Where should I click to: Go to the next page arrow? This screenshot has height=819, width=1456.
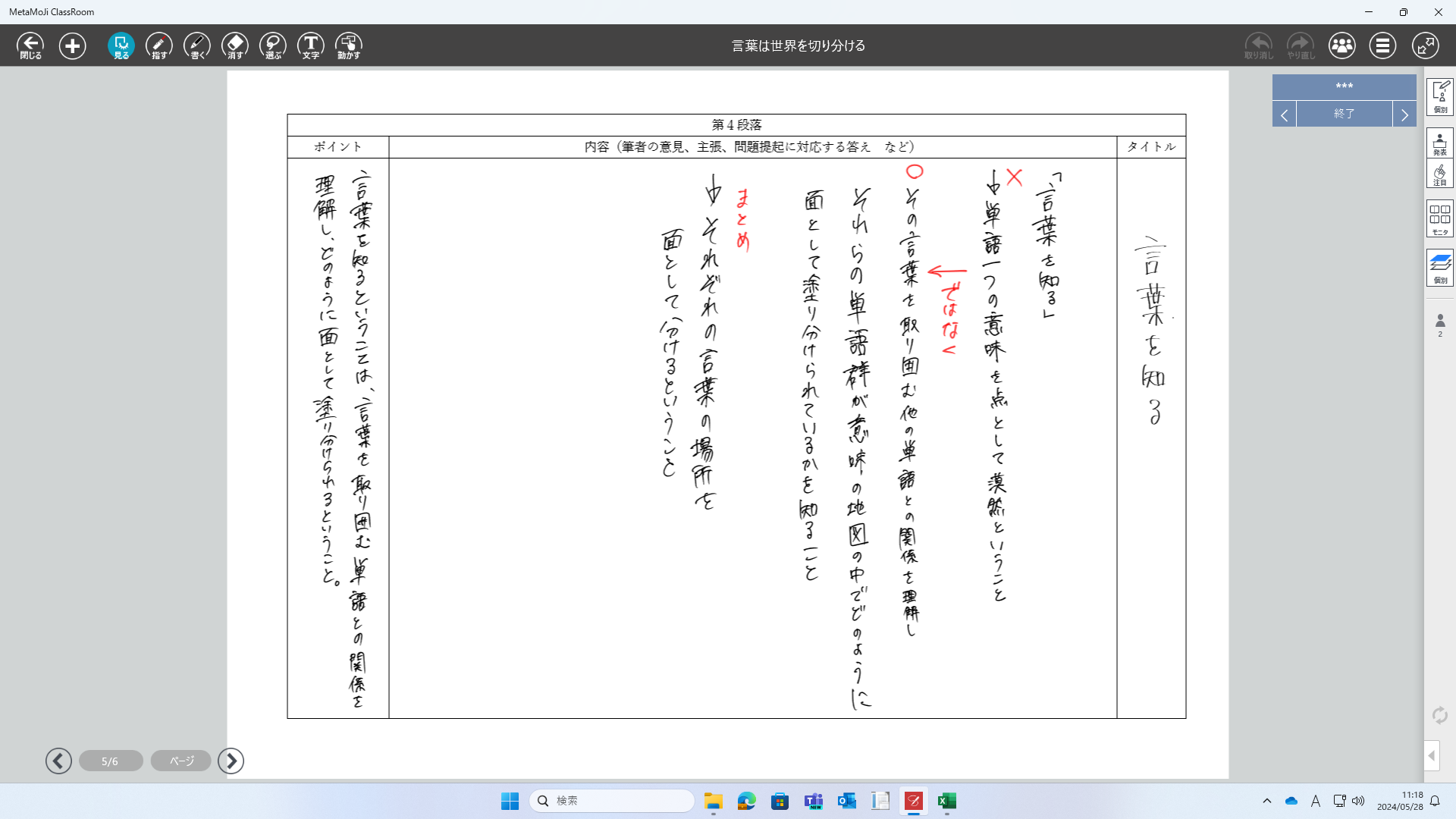(231, 761)
